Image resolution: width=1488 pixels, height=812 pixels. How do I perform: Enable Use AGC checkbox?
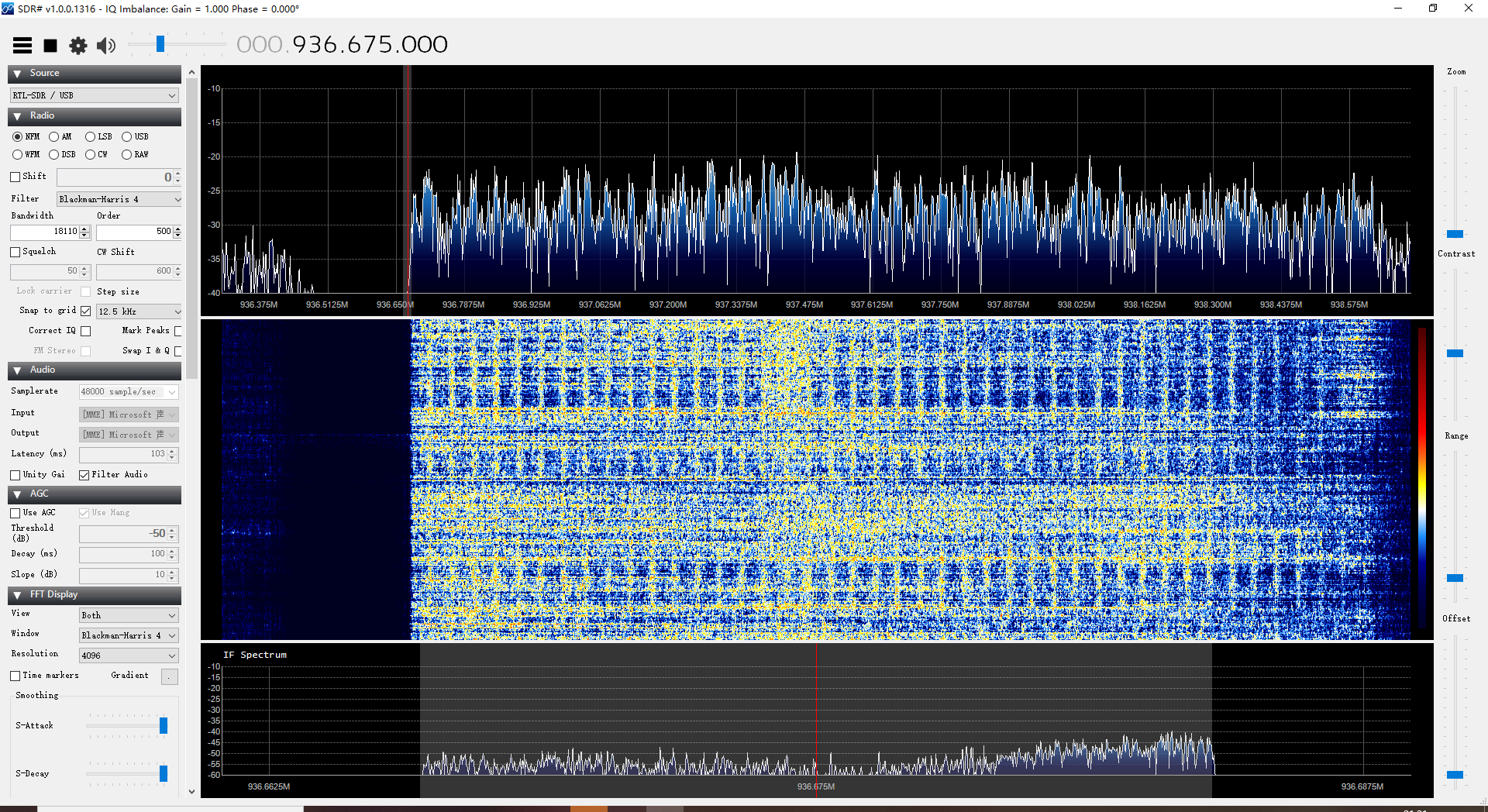coord(15,513)
